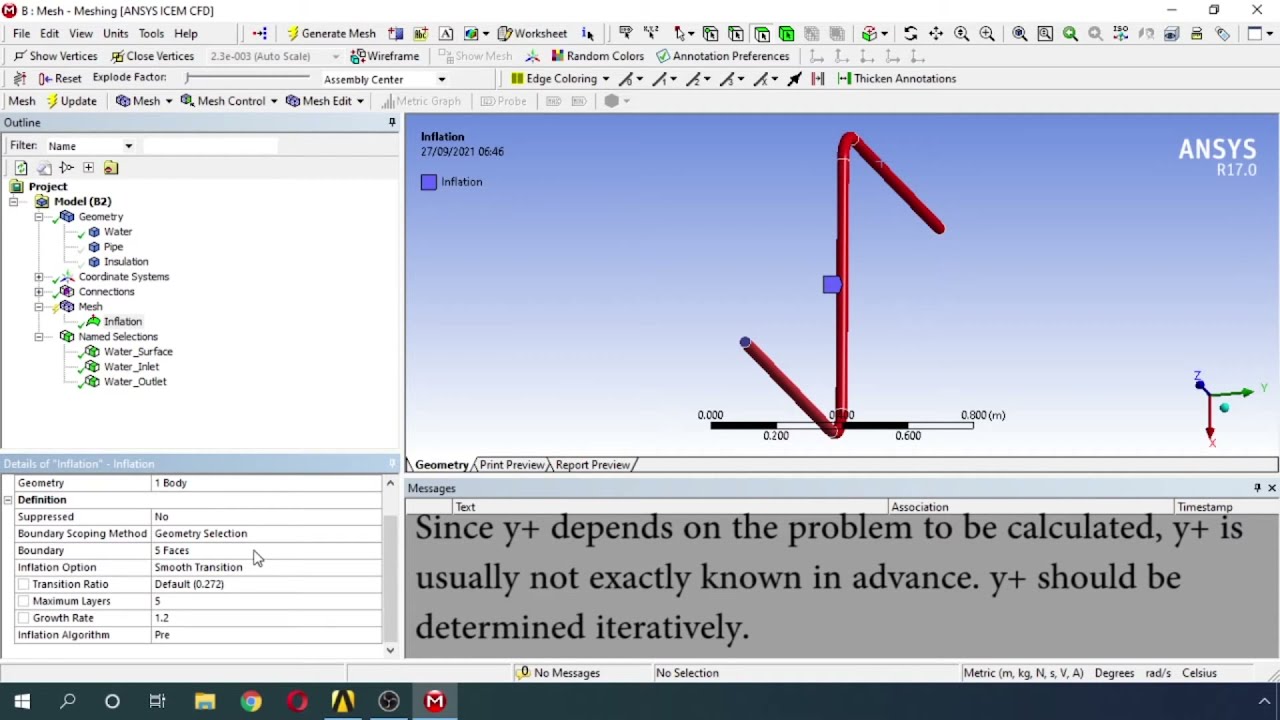The height and width of the screenshot is (720, 1280).
Task: Switch to Print Preview tab
Action: [512, 465]
